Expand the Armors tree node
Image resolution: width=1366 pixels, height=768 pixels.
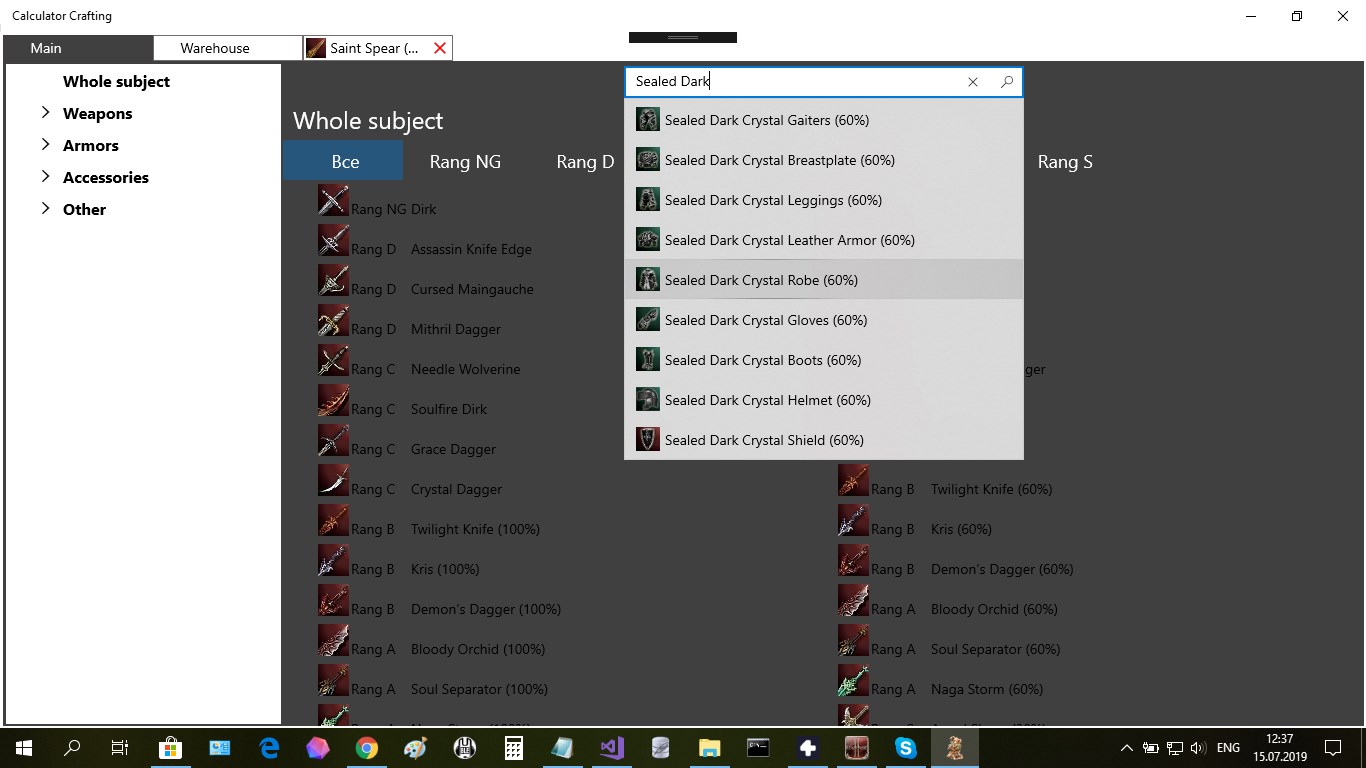tap(45, 145)
